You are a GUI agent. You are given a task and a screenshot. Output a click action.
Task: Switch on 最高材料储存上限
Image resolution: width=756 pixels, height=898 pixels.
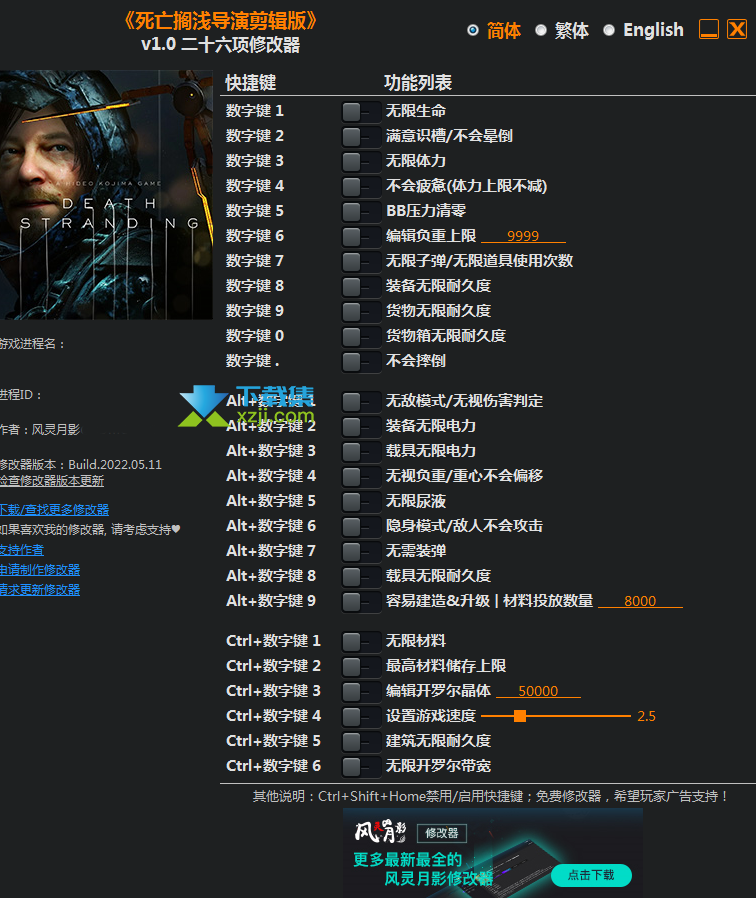click(361, 667)
